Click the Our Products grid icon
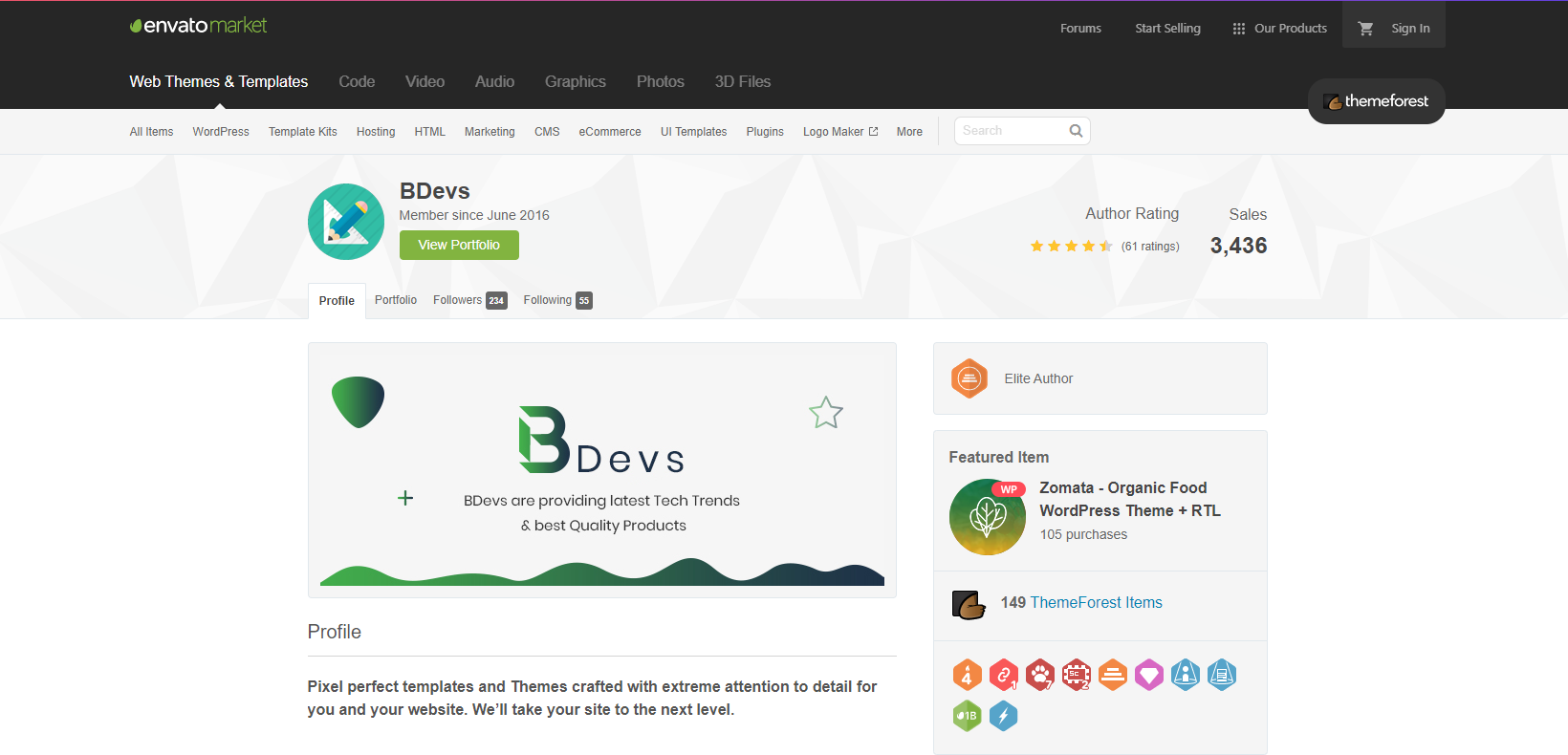The width and height of the screenshot is (1568, 755). point(1239,29)
